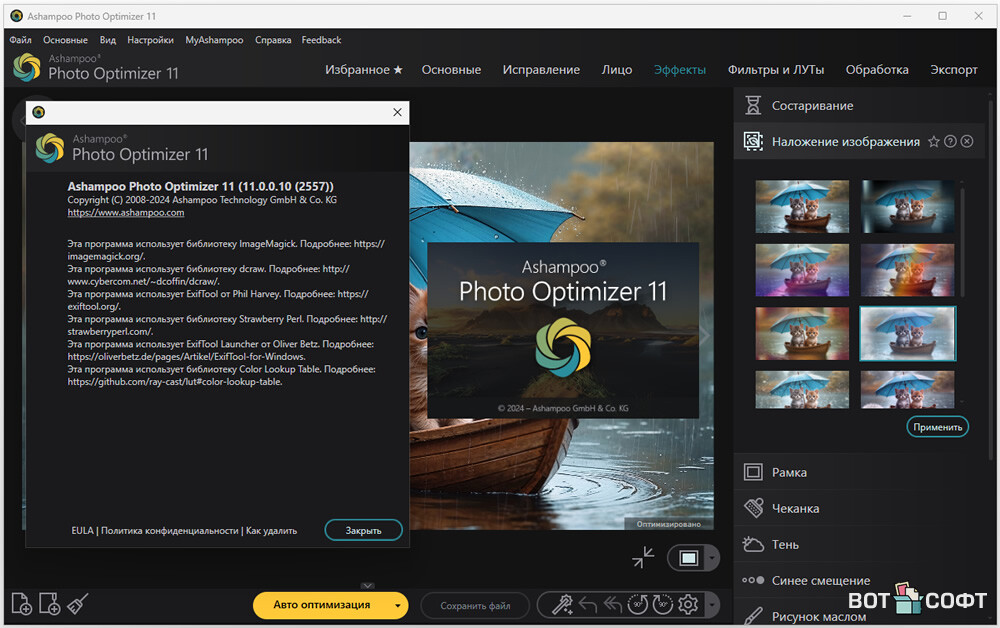Screen dimensions: 1000x628
Task: Select the purple-pink overlay thumbnail
Action: point(802,270)
